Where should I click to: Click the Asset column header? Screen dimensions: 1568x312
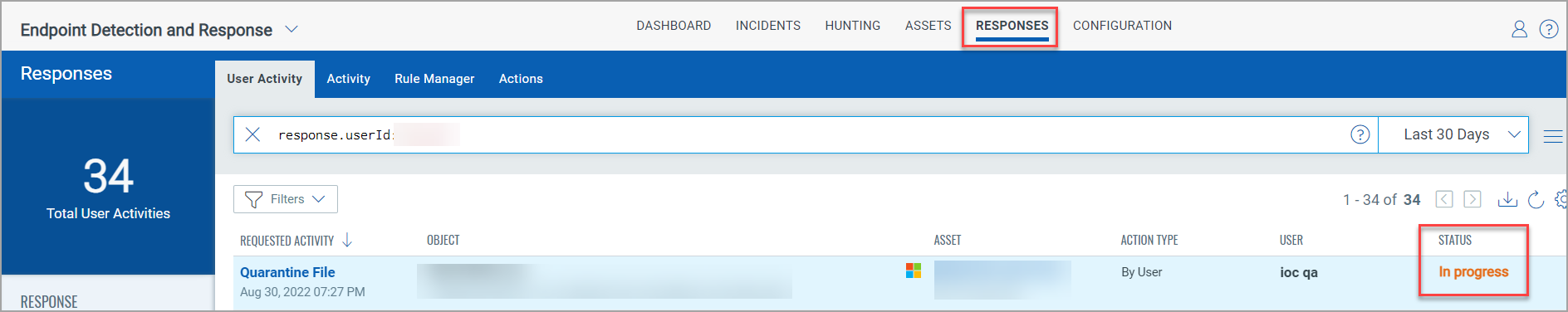(948, 240)
